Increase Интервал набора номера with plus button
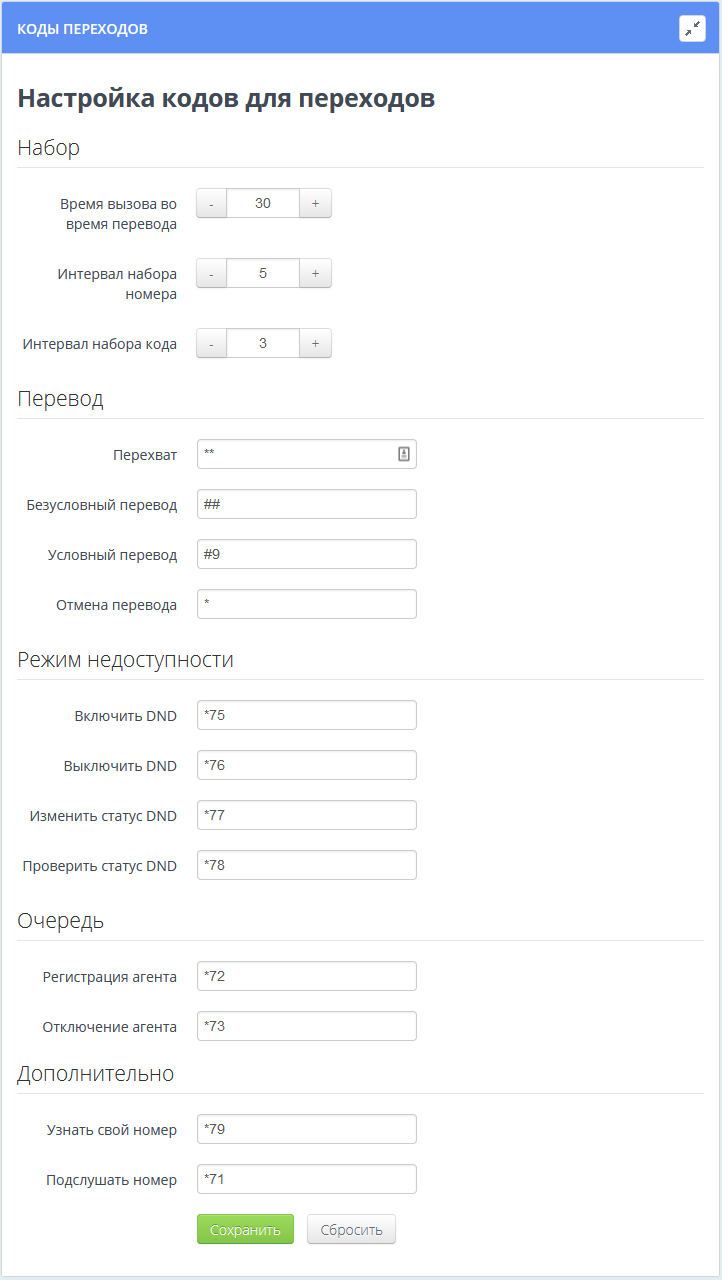 315,273
